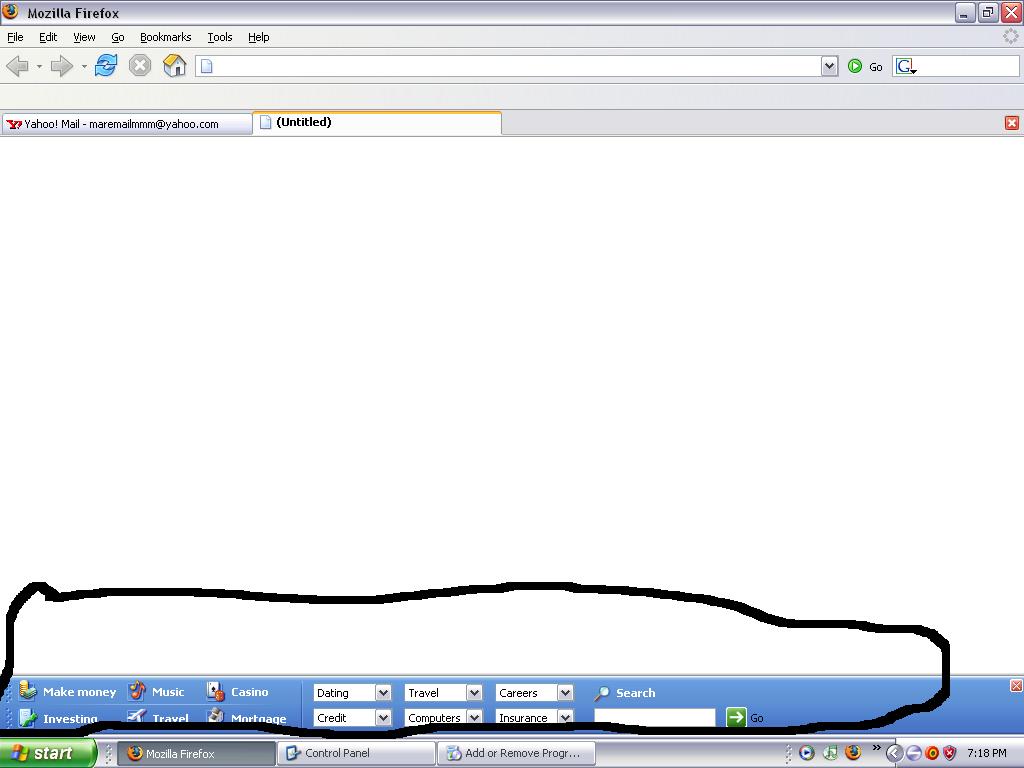Click the orange circle tray icon
Viewport: 1024px width, 768px height.
tap(932, 754)
